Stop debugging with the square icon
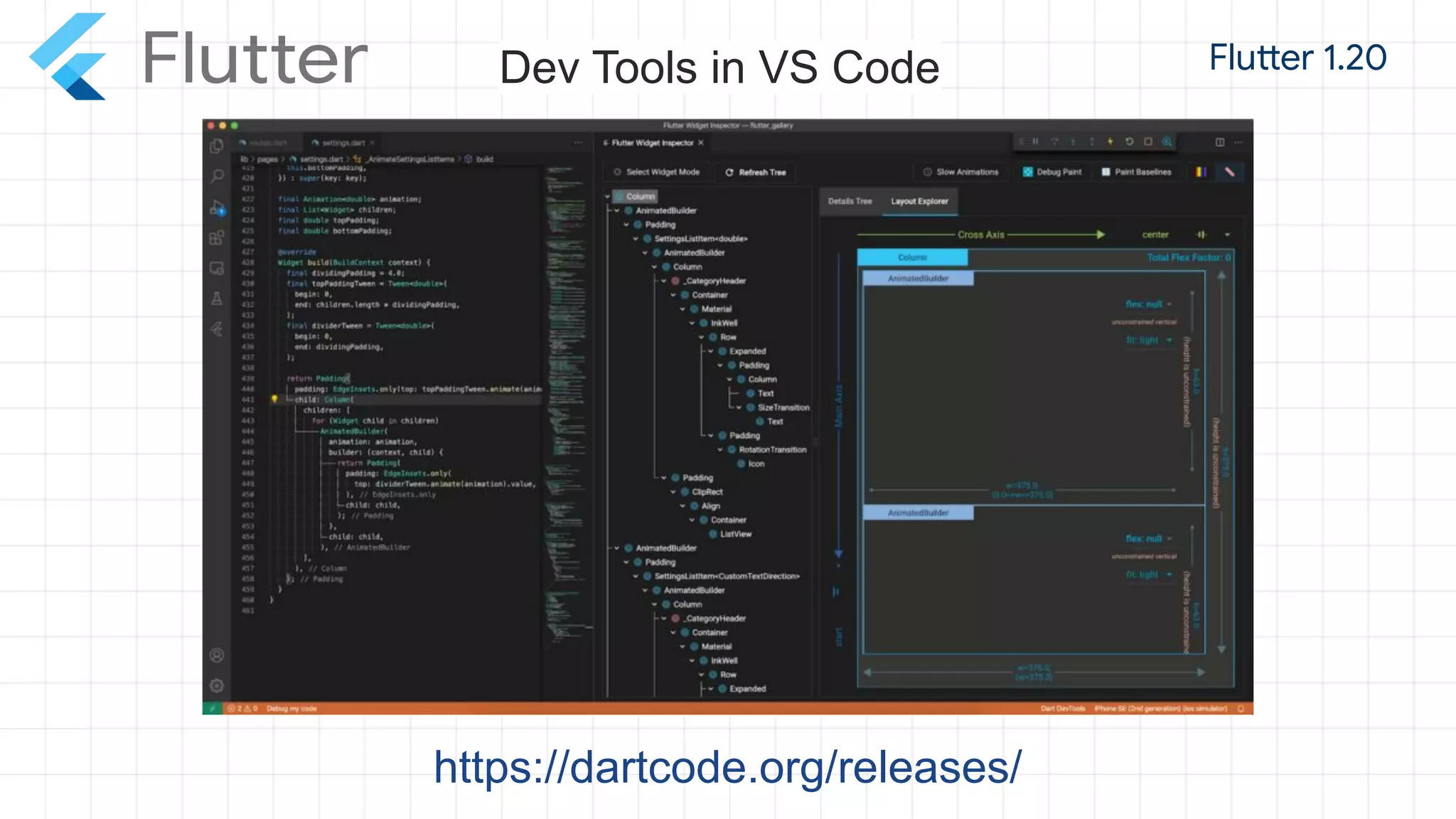Image resolution: width=1456 pixels, height=819 pixels. point(1148,142)
